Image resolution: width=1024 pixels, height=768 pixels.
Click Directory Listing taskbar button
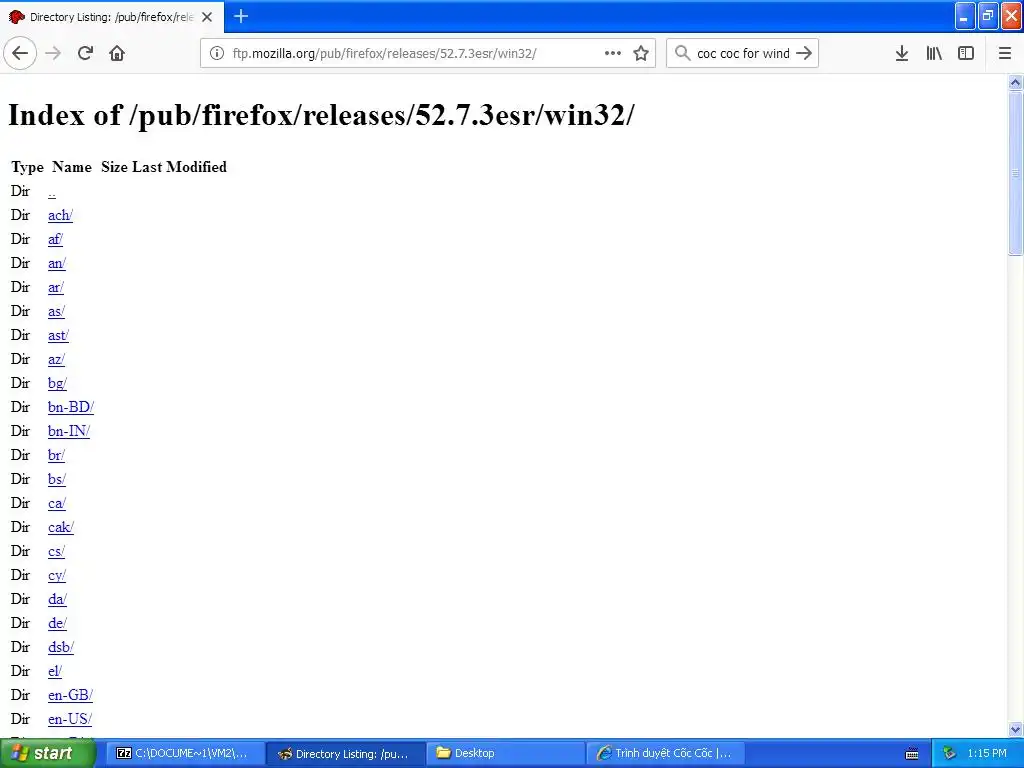346,753
